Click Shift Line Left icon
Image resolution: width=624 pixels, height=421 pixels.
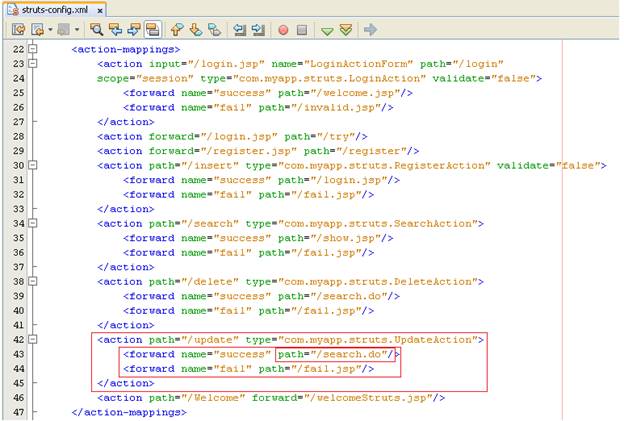coord(239,29)
